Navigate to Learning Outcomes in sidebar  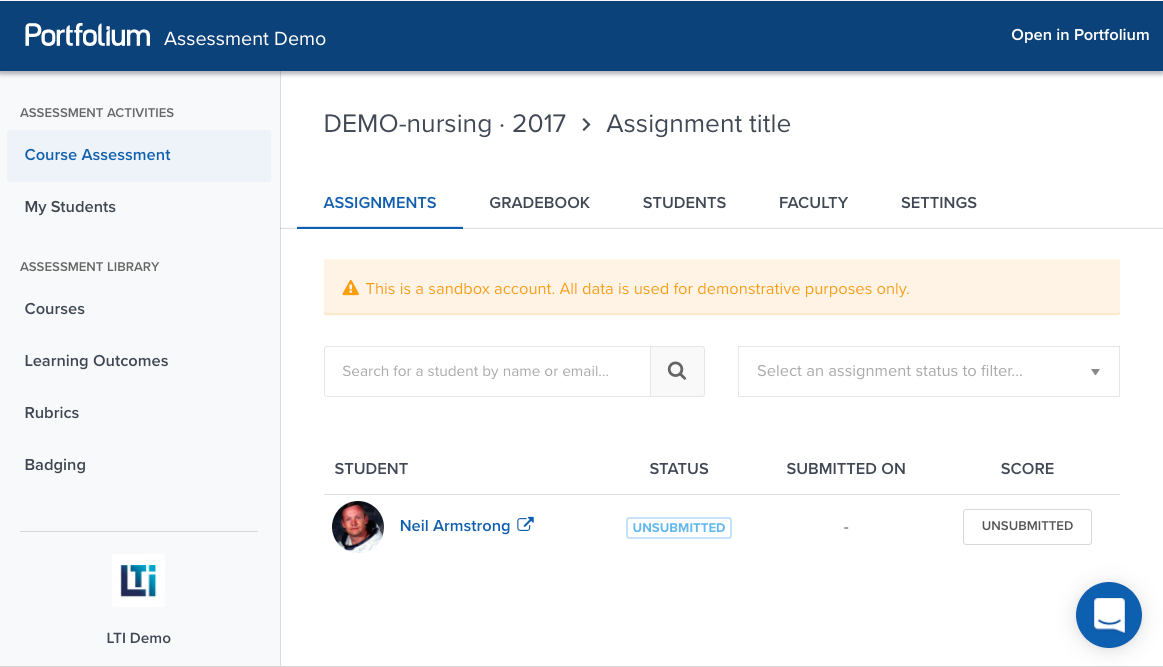[x=96, y=361]
